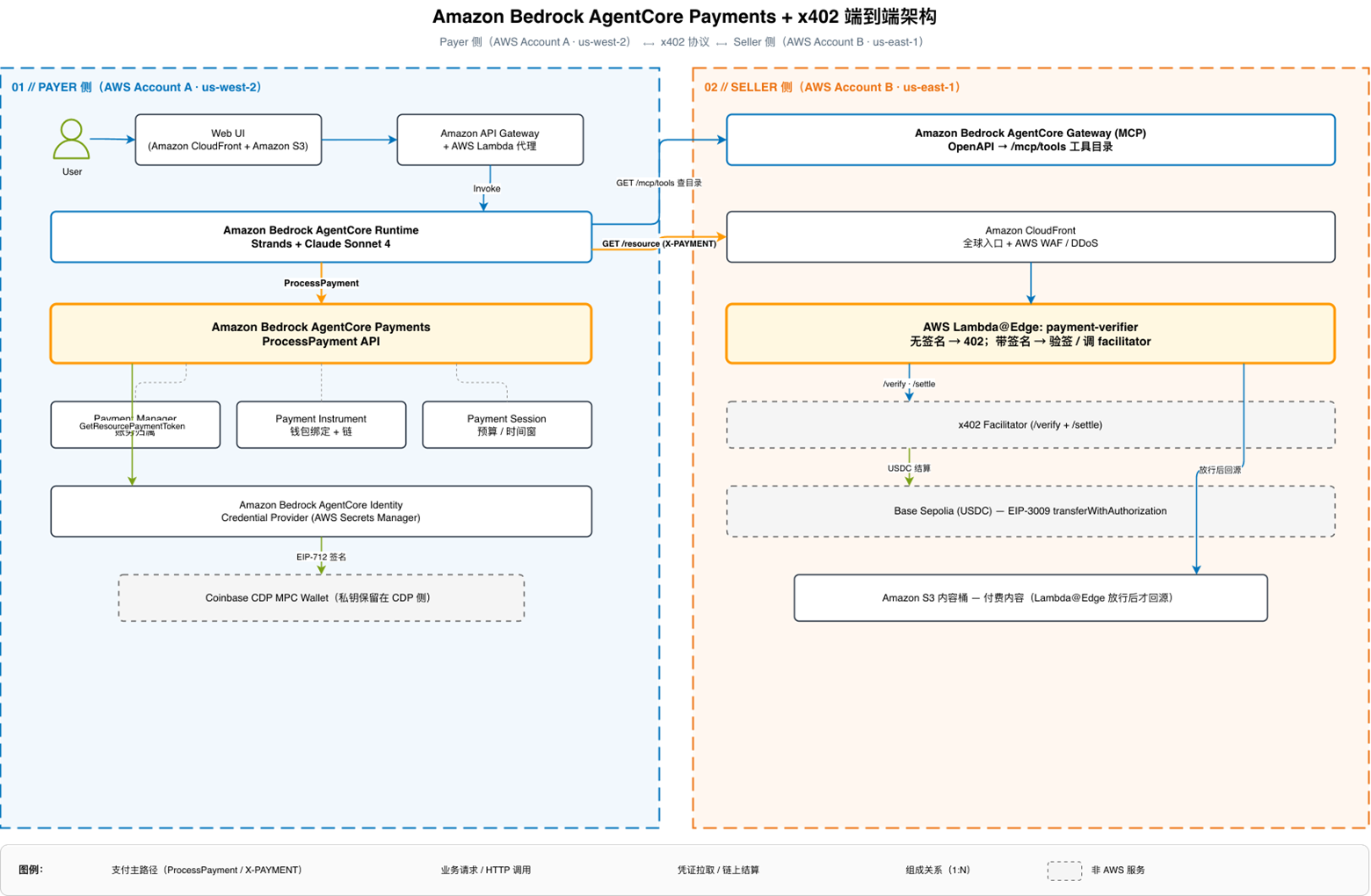
Task: Click AgentCore Identity Credential Provider box
Action: pyautogui.click(x=321, y=511)
